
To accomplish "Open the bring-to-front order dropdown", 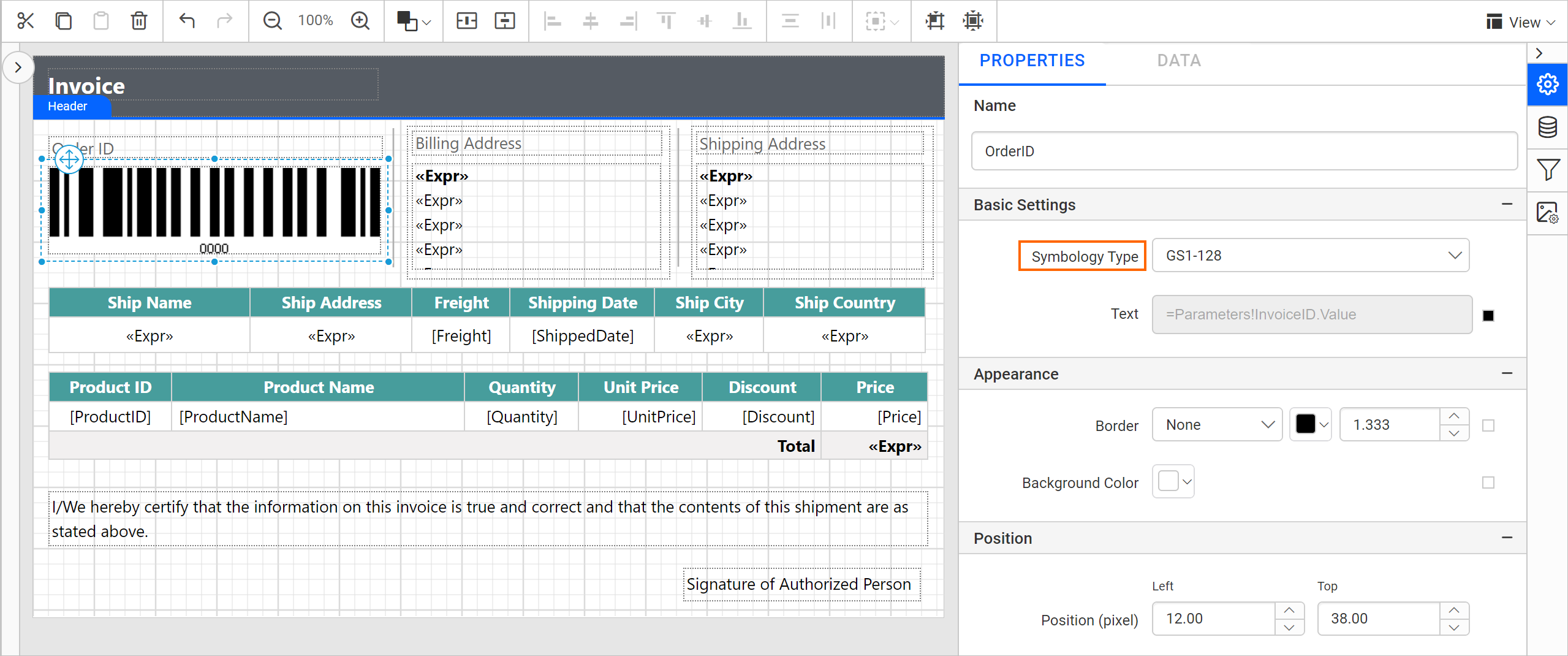I will [414, 21].
